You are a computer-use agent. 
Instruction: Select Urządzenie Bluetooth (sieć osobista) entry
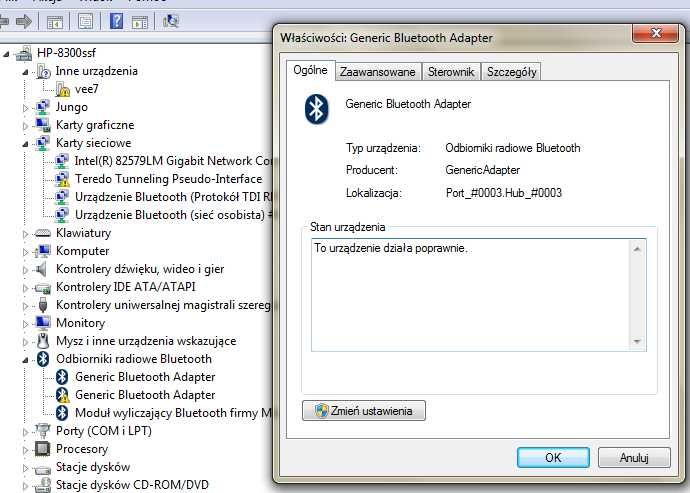click(x=173, y=215)
